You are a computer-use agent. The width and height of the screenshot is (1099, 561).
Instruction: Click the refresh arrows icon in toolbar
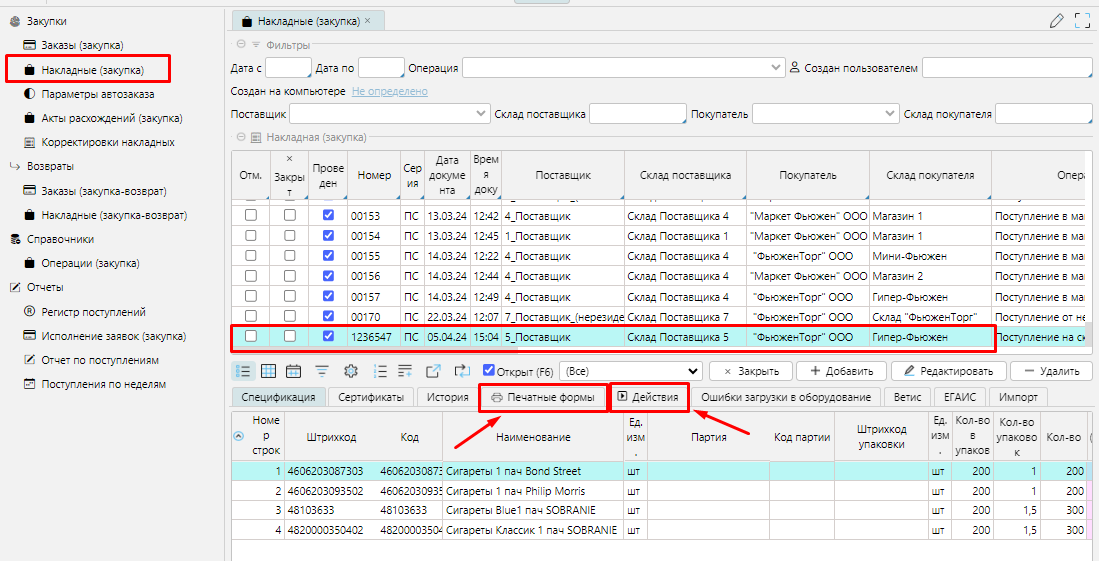pos(461,371)
